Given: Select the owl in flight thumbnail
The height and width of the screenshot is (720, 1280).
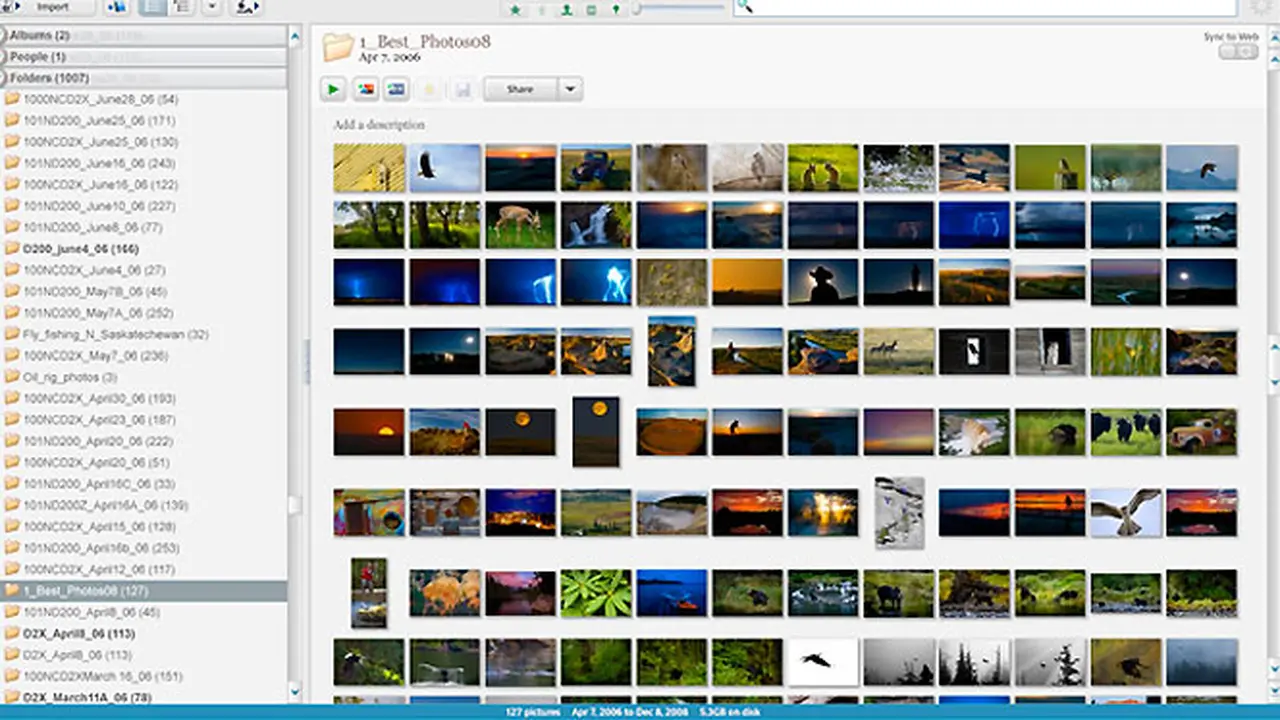Looking at the screenshot, I should 1126,512.
